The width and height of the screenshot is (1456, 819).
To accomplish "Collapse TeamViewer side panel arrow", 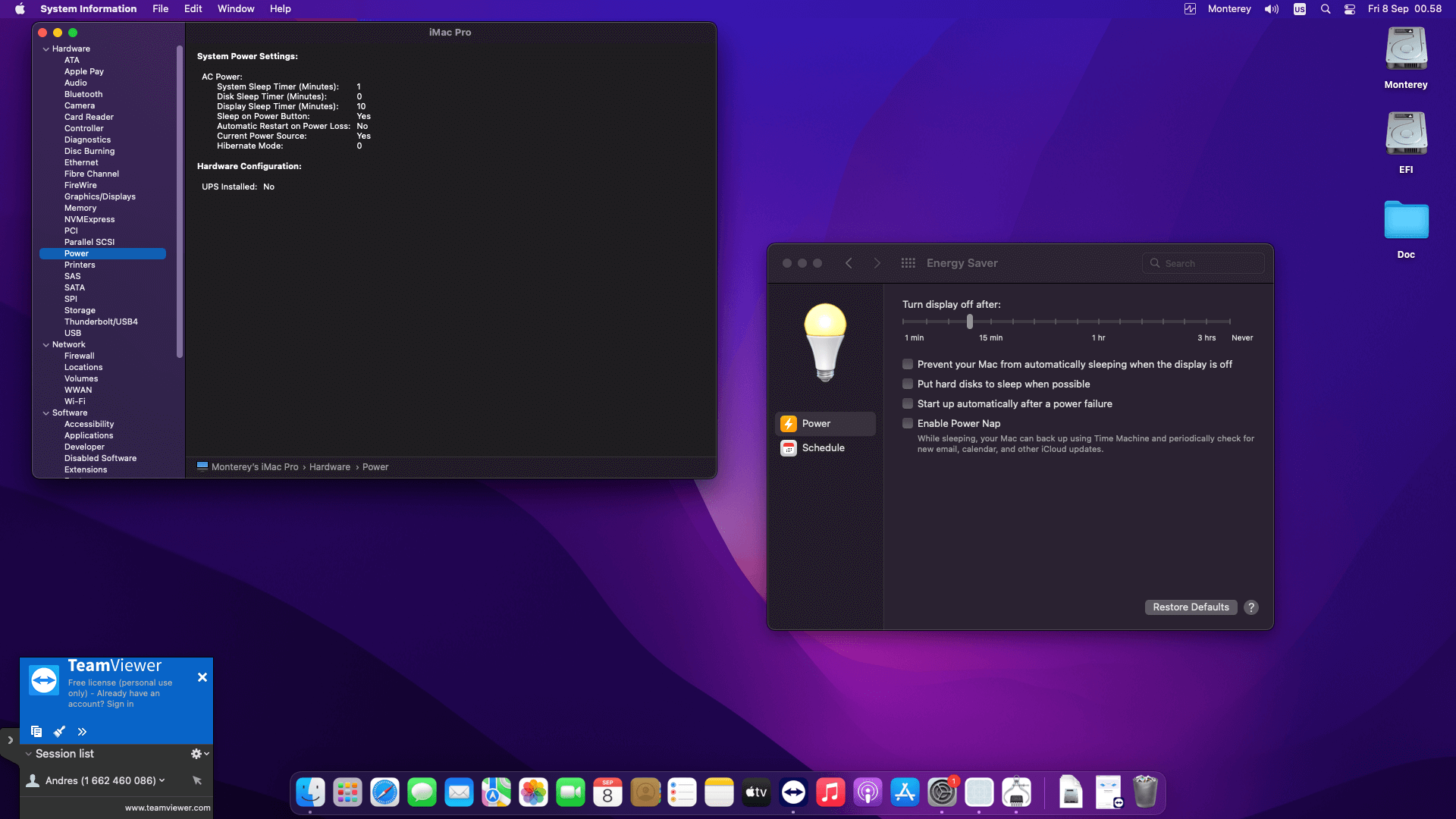I will (10, 740).
